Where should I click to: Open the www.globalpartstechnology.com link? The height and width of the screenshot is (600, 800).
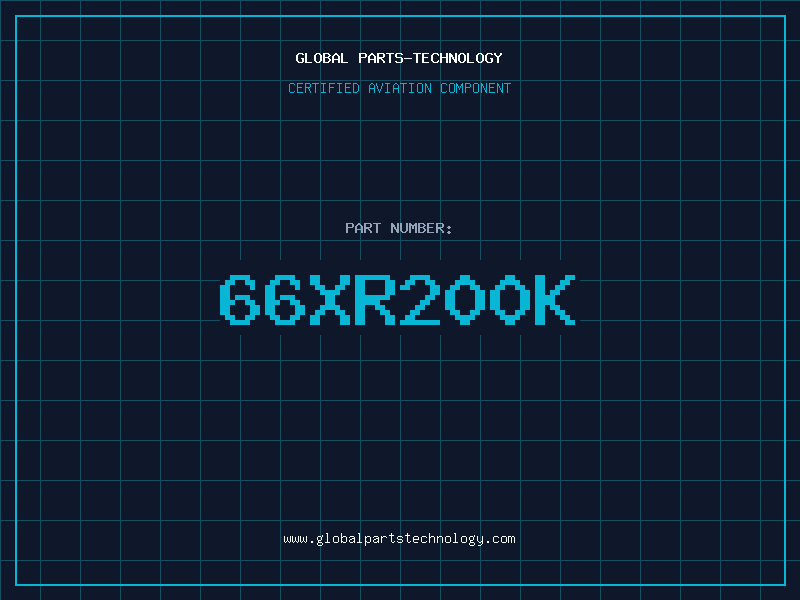[399, 539]
